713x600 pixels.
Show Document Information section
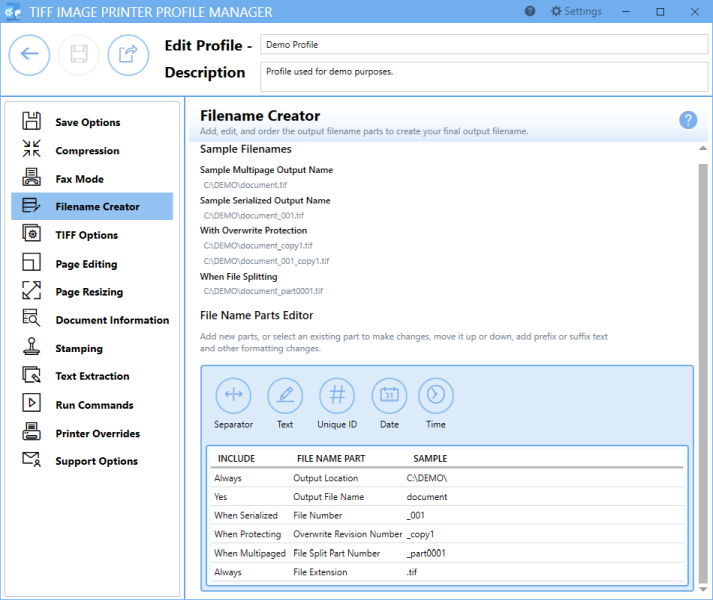click(92, 320)
